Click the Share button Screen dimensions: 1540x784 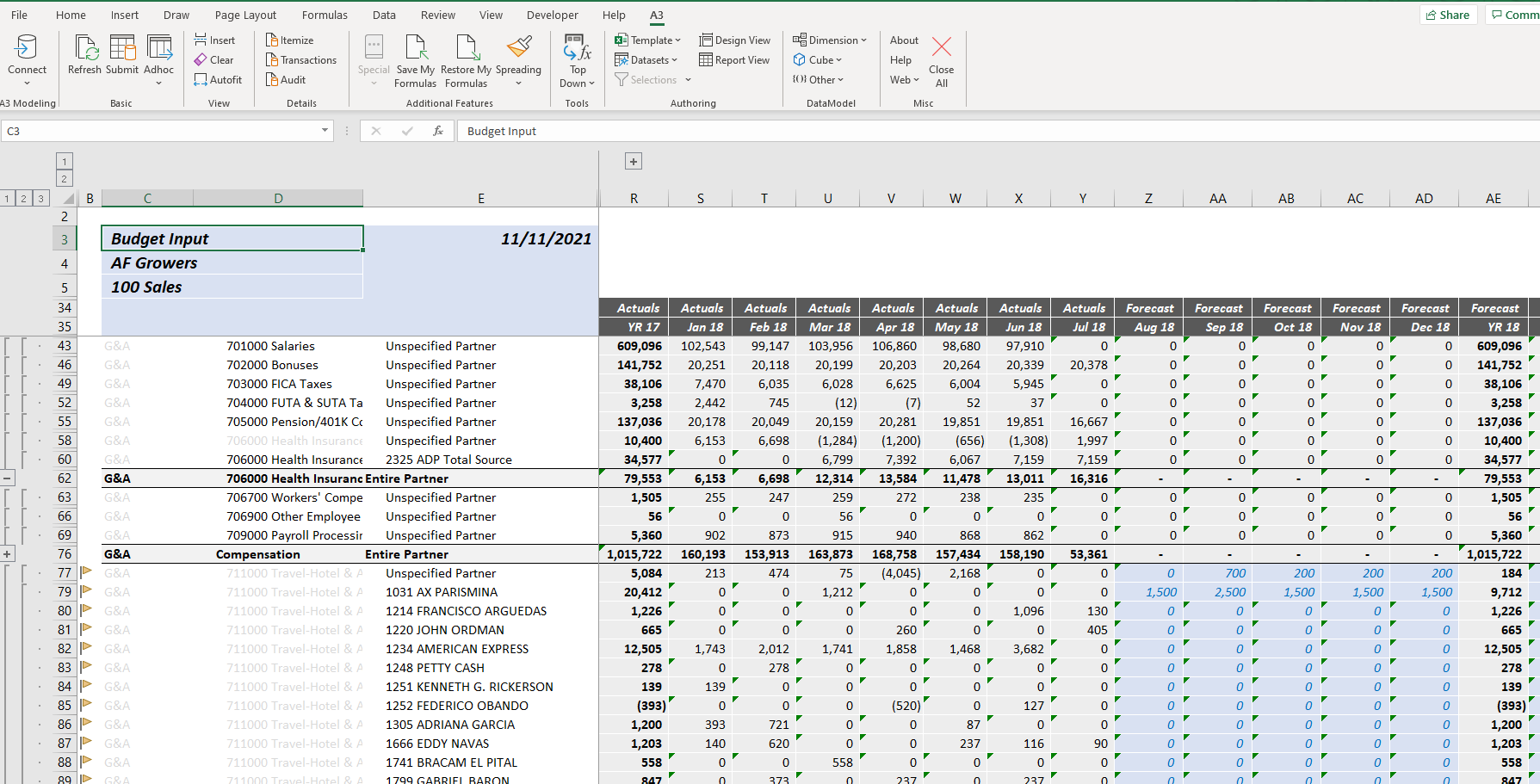coord(1448,14)
